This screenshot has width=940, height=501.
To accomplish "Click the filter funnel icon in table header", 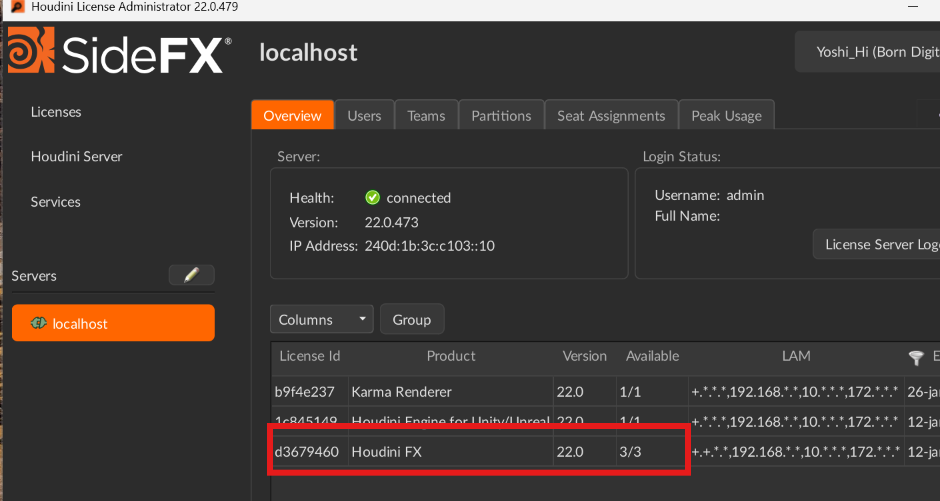I will pyautogui.click(x=916, y=358).
